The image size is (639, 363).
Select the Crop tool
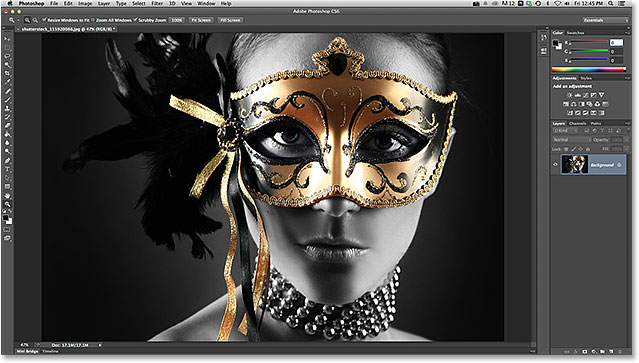7,73
